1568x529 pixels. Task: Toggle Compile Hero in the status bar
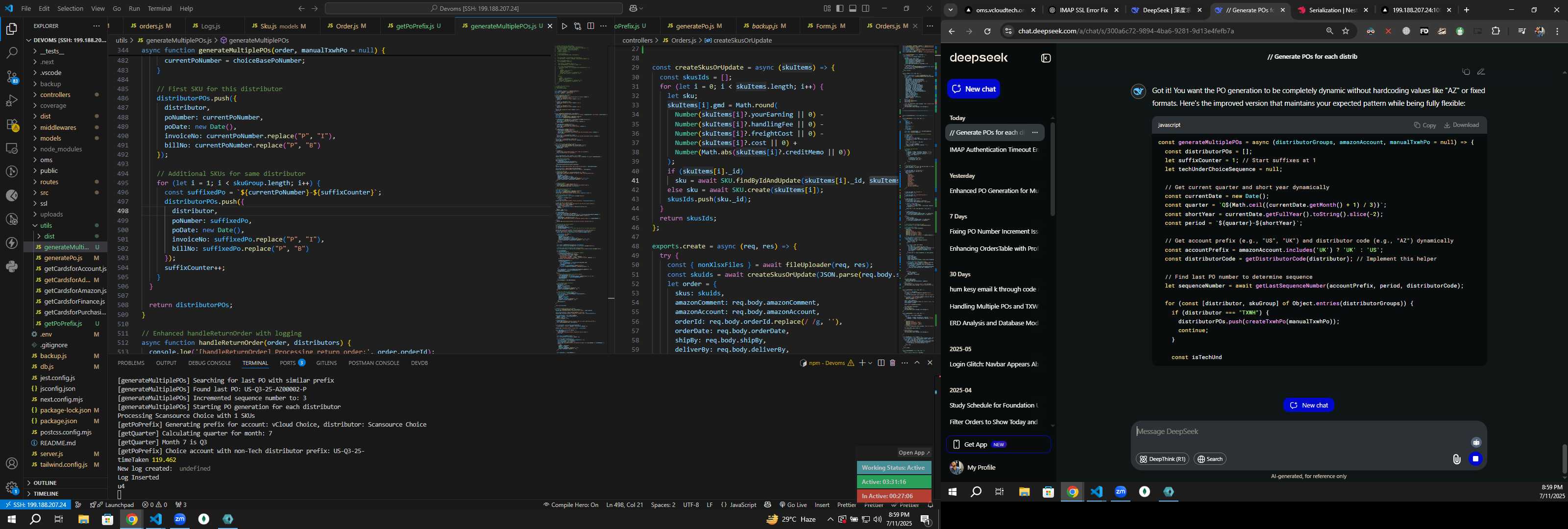click(x=570, y=505)
